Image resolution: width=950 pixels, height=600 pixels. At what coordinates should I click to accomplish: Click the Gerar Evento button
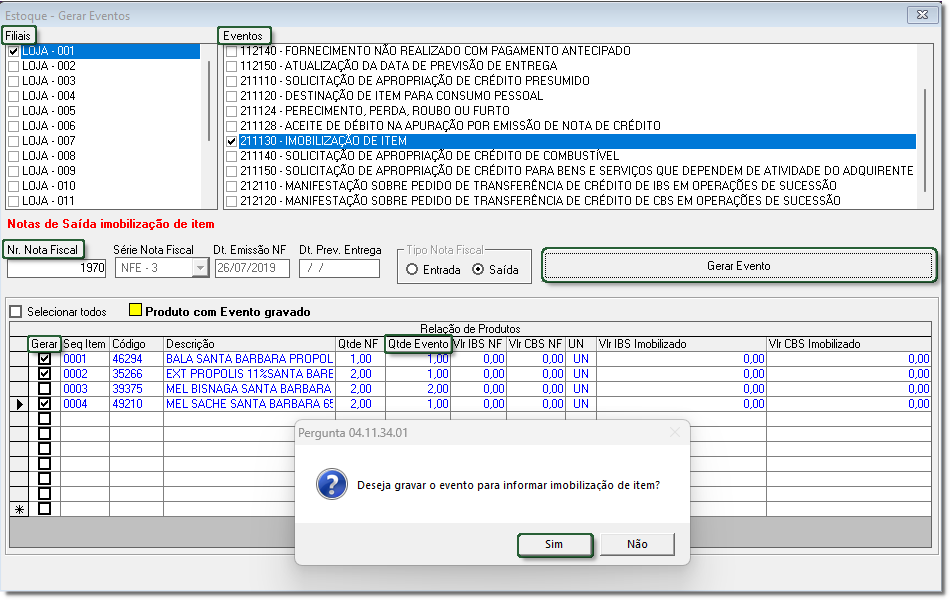(738, 265)
